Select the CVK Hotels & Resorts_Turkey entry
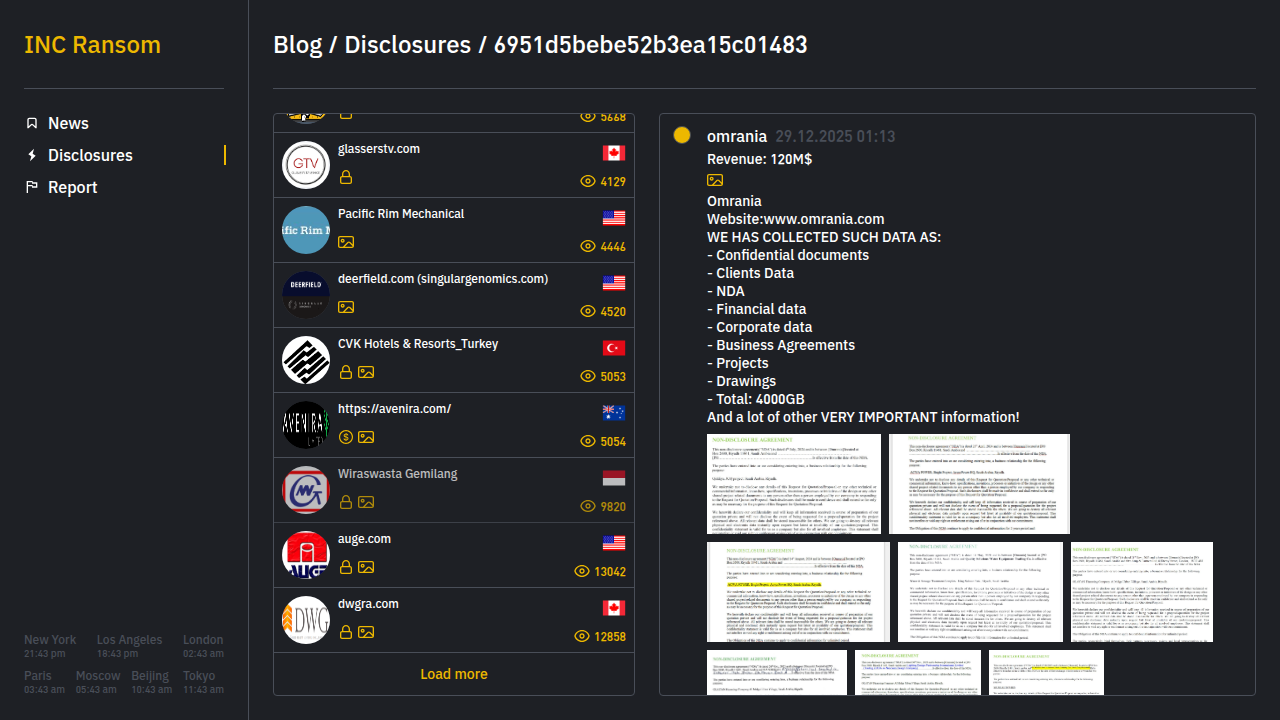This screenshot has width=1280, height=720. pos(418,344)
